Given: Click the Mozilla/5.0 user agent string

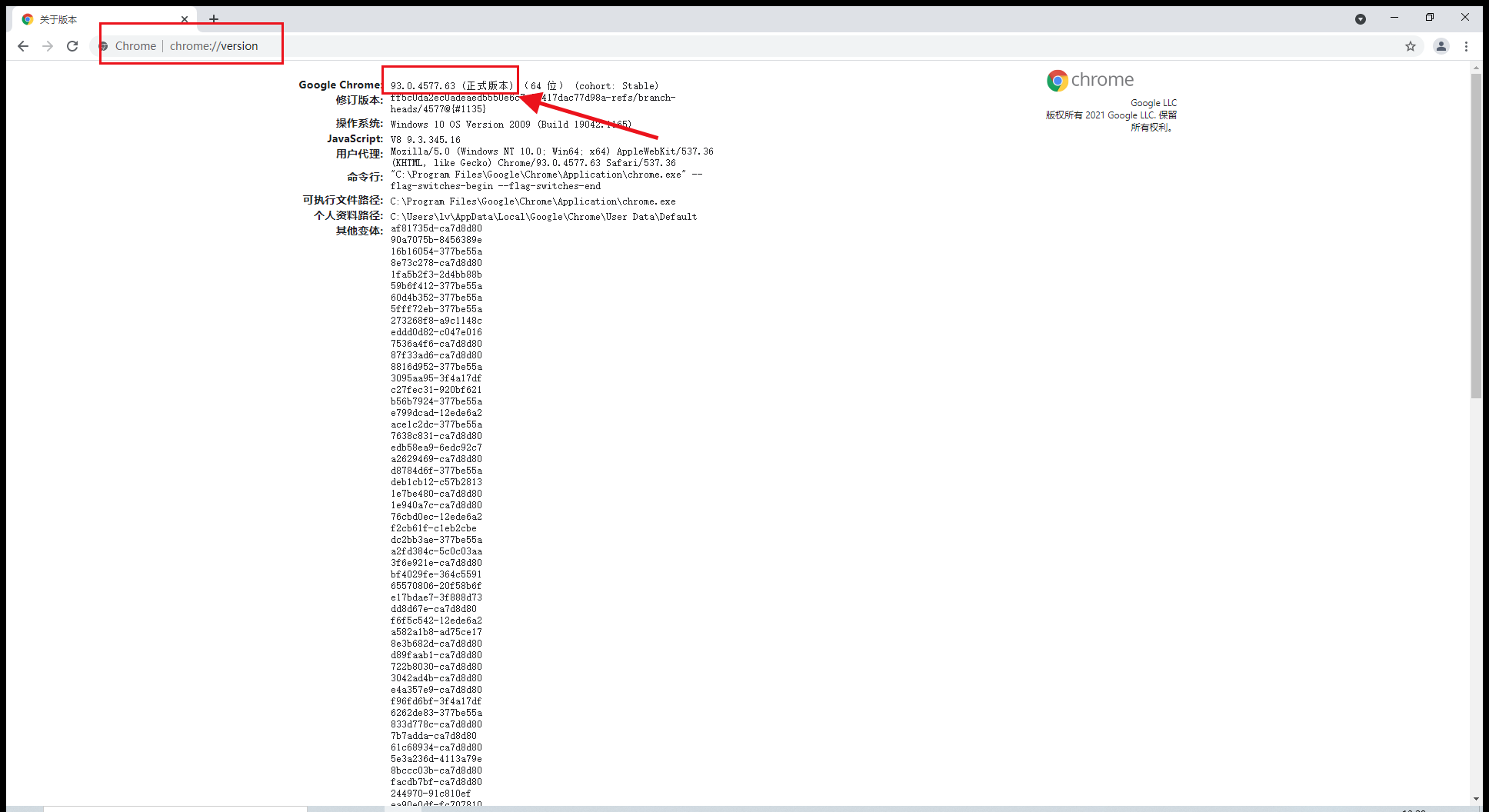Looking at the screenshot, I should (551, 157).
